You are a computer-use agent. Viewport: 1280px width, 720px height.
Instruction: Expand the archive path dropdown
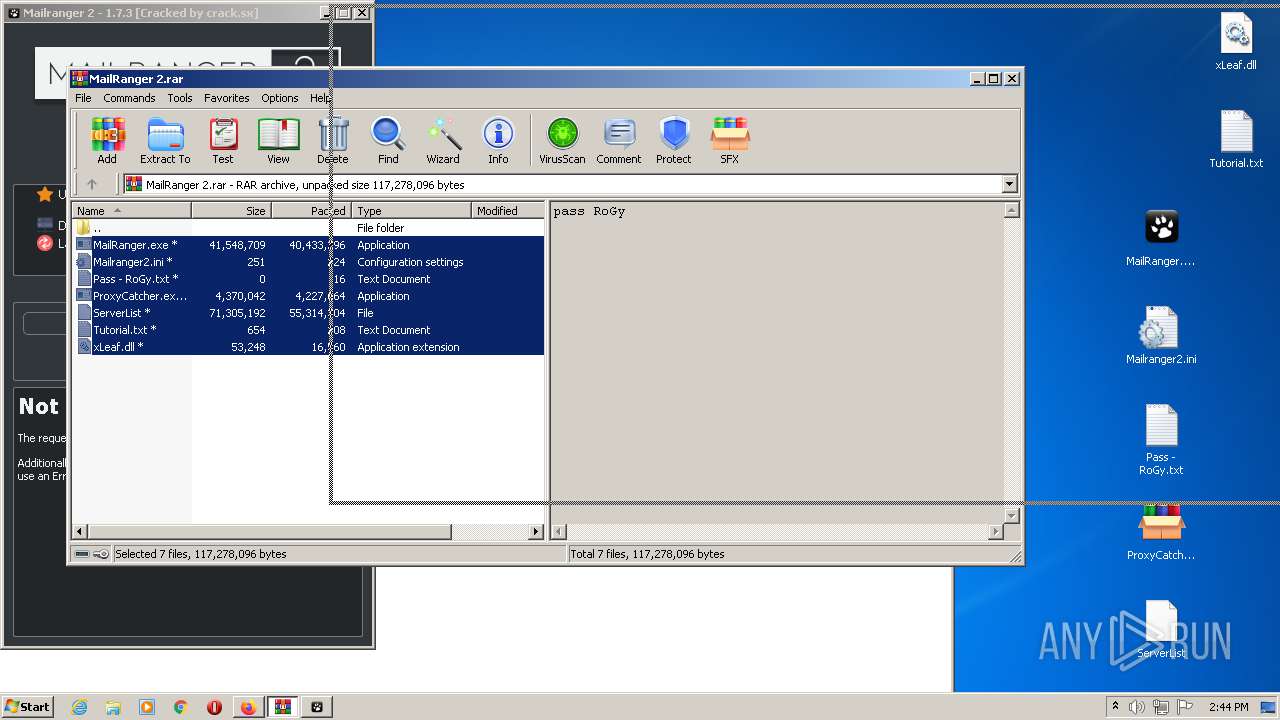point(1009,184)
